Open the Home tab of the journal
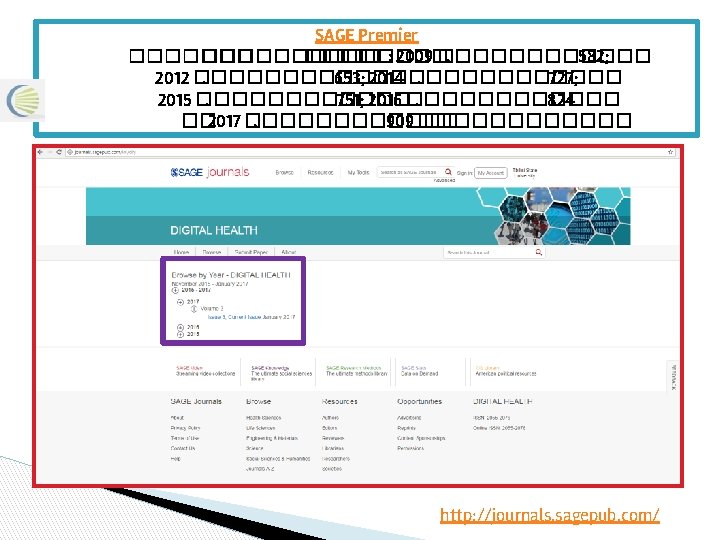720x540 pixels. point(181,252)
